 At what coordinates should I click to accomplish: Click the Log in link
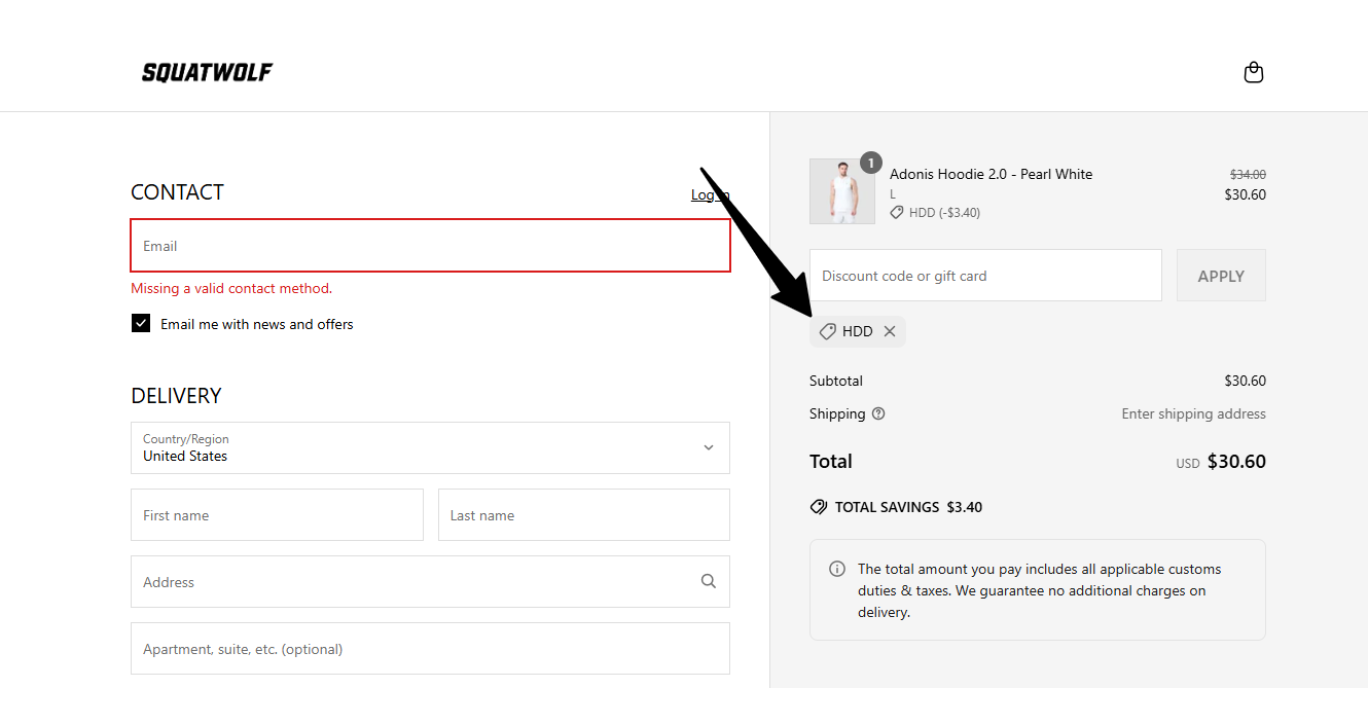pos(710,195)
